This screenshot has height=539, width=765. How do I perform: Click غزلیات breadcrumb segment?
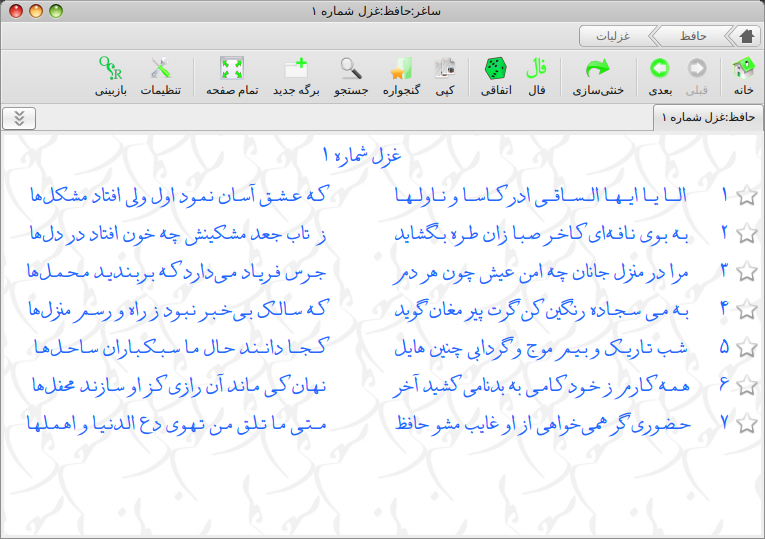tap(613, 36)
